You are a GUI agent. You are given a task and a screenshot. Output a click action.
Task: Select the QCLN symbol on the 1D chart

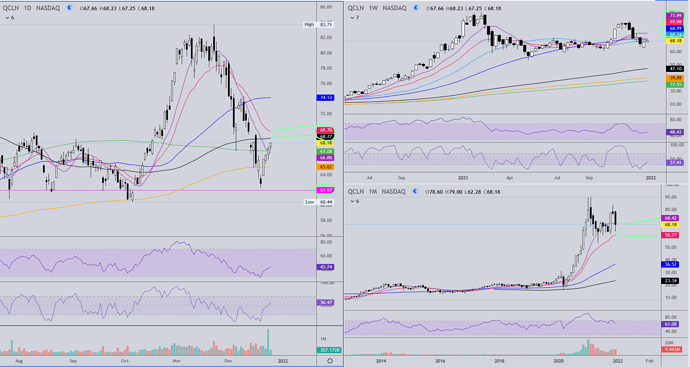pyautogui.click(x=11, y=8)
